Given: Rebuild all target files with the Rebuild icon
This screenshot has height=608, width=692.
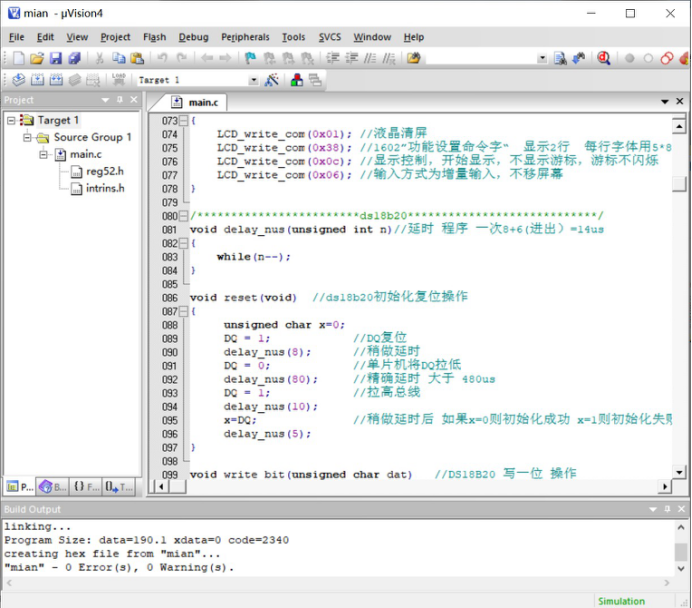Looking at the screenshot, I should tap(56, 80).
